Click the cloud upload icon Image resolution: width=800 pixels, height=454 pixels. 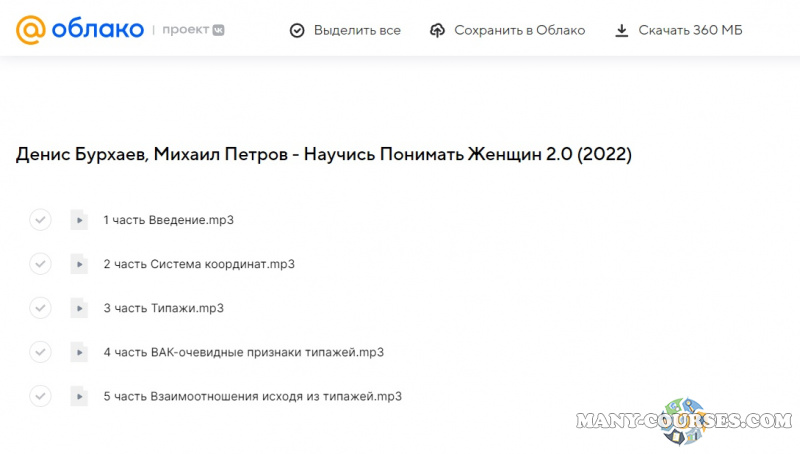click(x=437, y=30)
